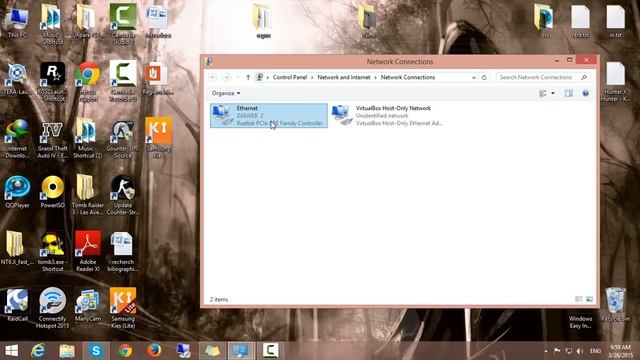Click the search magnifier icon
The height and width of the screenshot is (360, 640).
(x=584, y=77)
